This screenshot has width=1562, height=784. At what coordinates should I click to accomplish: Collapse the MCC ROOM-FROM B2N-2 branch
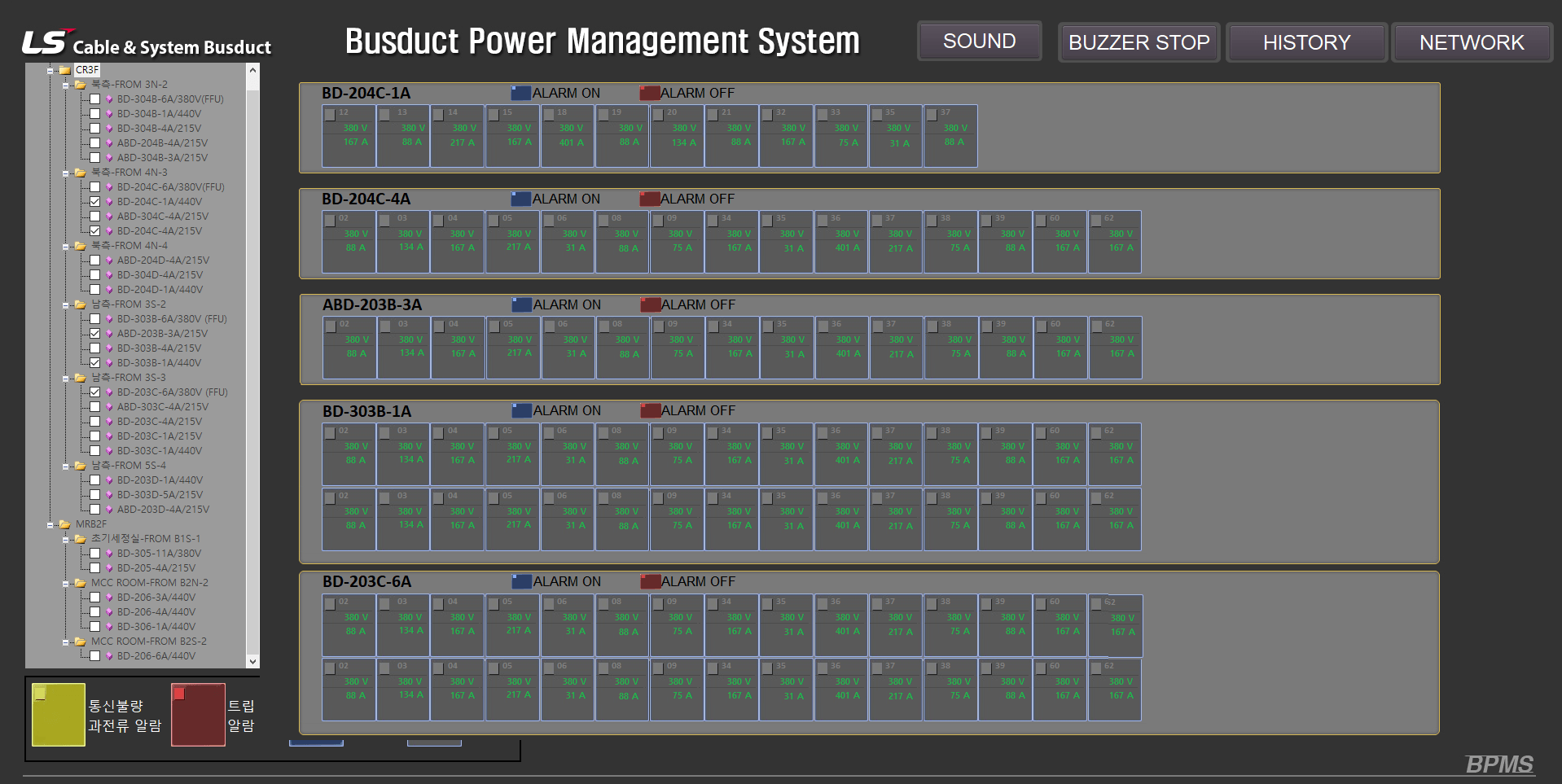pyautogui.click(x=66, y=584)
